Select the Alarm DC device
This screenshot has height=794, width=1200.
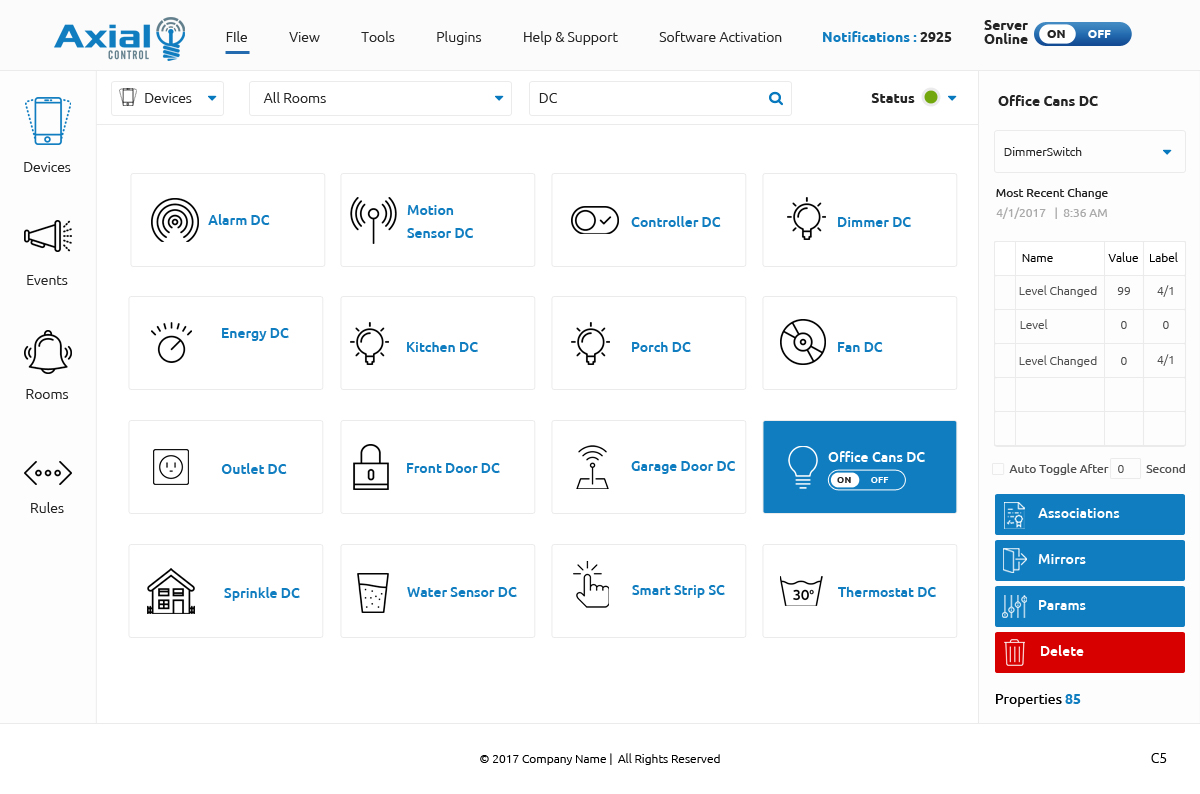click(227, 219)
